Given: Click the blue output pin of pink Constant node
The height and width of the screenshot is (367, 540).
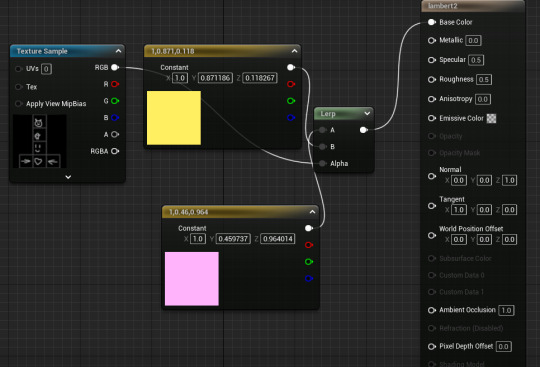Looking at the screenshot, I should 309,278.
